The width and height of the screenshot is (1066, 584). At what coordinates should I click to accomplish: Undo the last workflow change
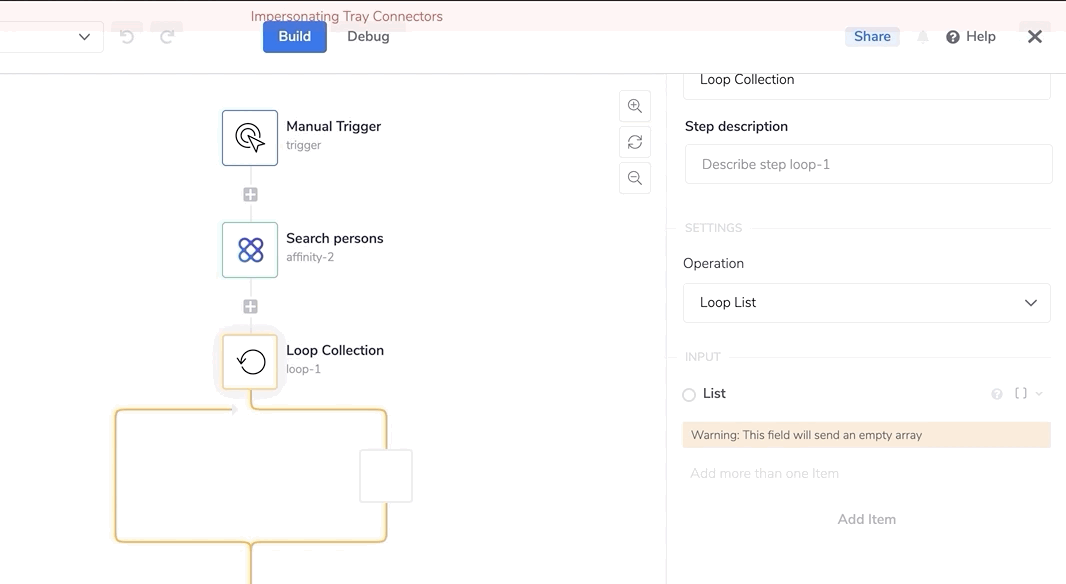pos(127,37)
